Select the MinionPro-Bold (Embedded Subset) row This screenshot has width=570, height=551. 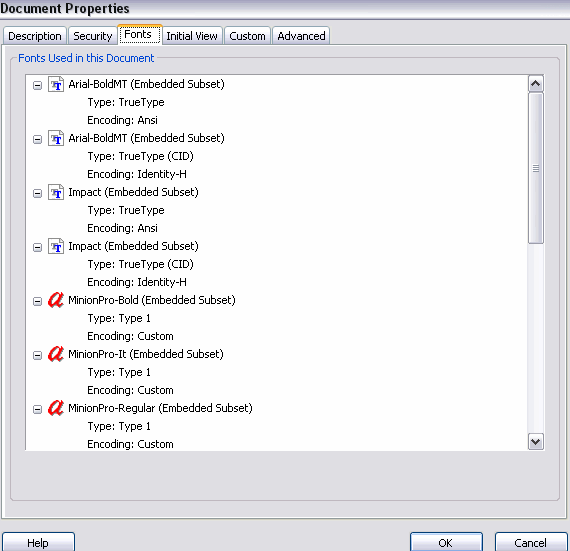[152, 300]
